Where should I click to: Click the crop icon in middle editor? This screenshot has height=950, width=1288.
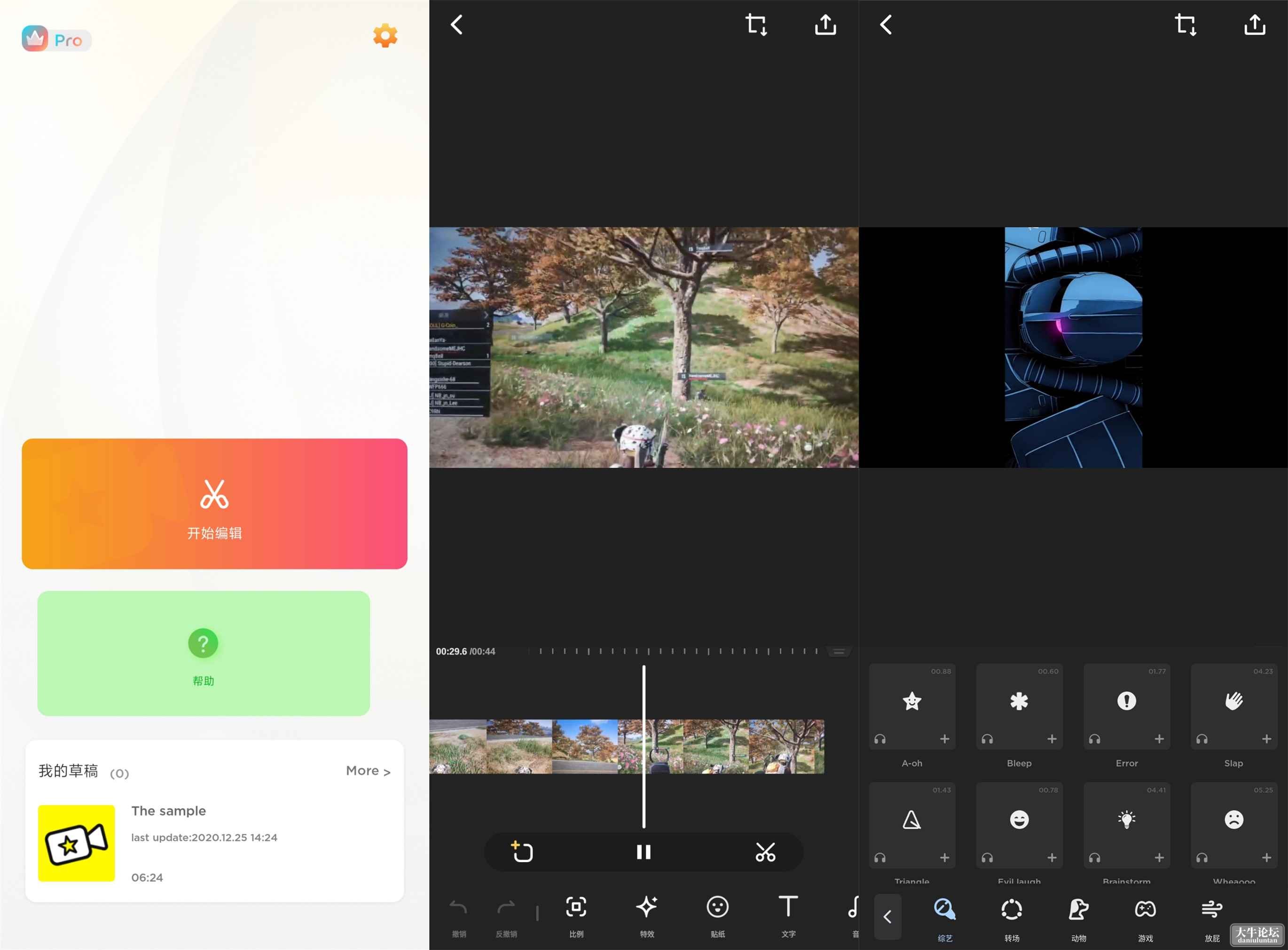(x=756, y=25)
